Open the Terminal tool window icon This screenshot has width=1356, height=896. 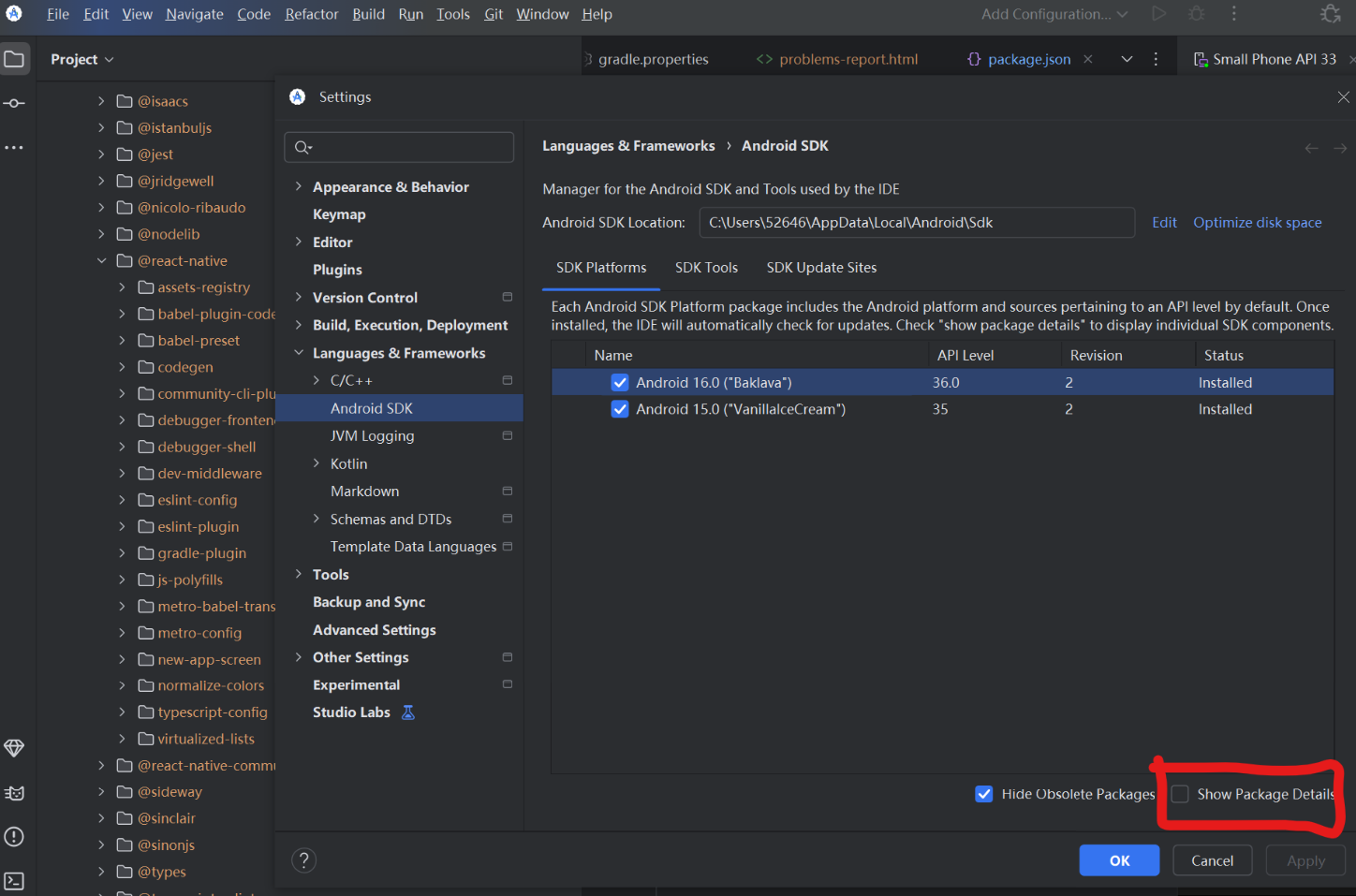point(14,881)
